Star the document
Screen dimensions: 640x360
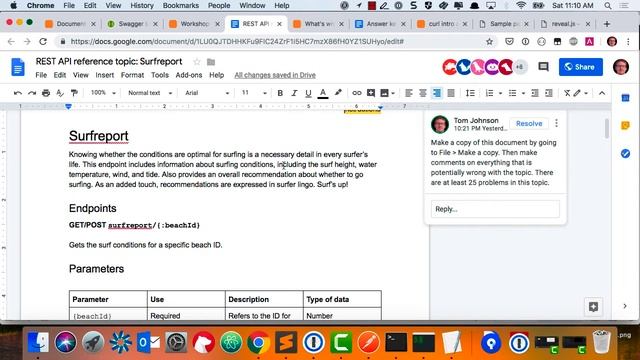tap(197, 62)
